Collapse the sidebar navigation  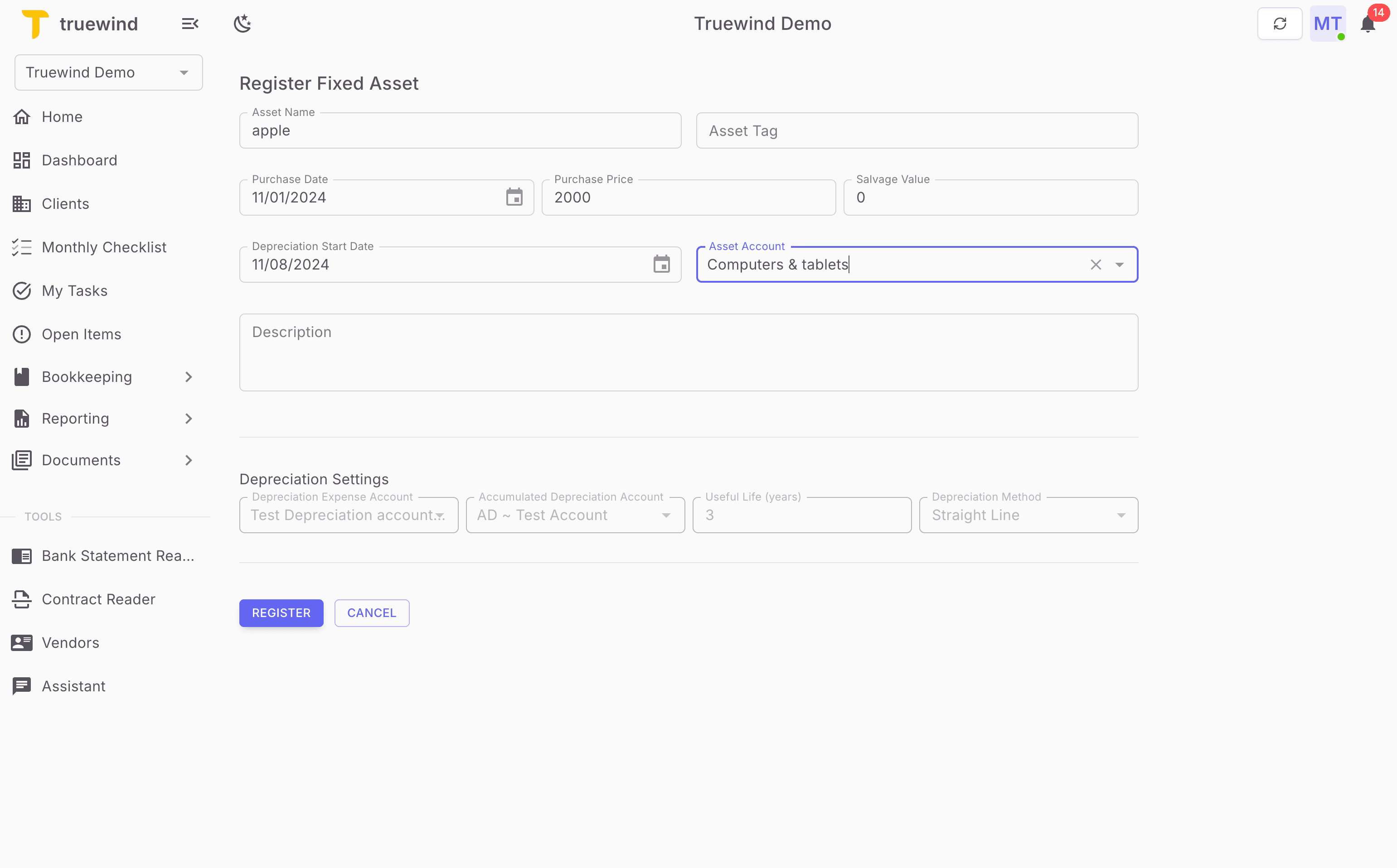click(x=189, y=24)
